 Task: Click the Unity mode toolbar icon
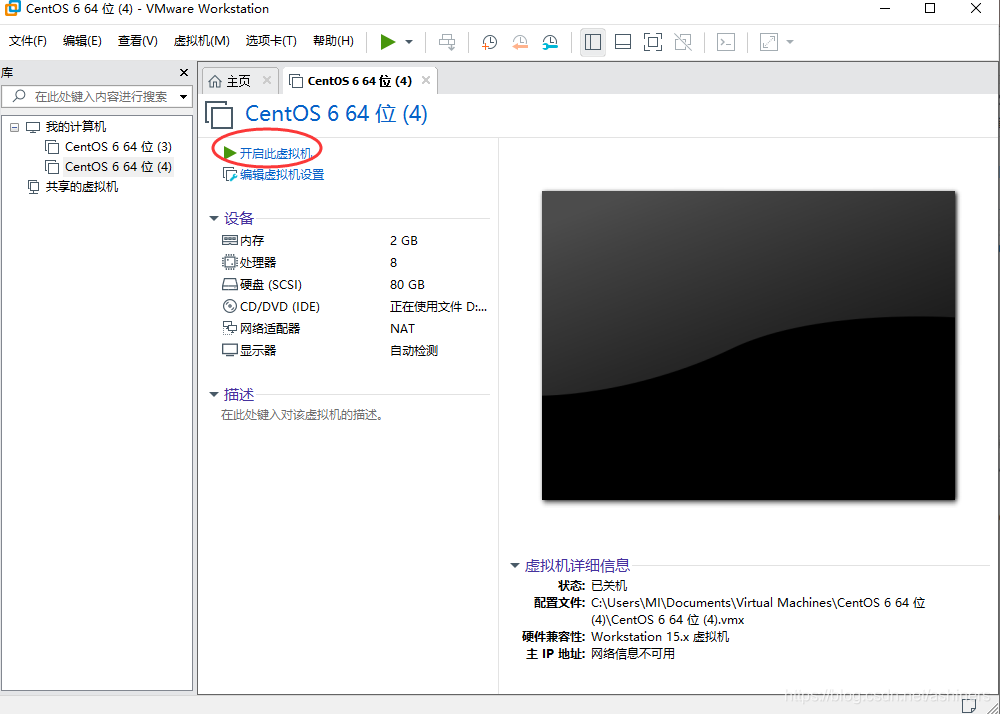click(683, 42)
